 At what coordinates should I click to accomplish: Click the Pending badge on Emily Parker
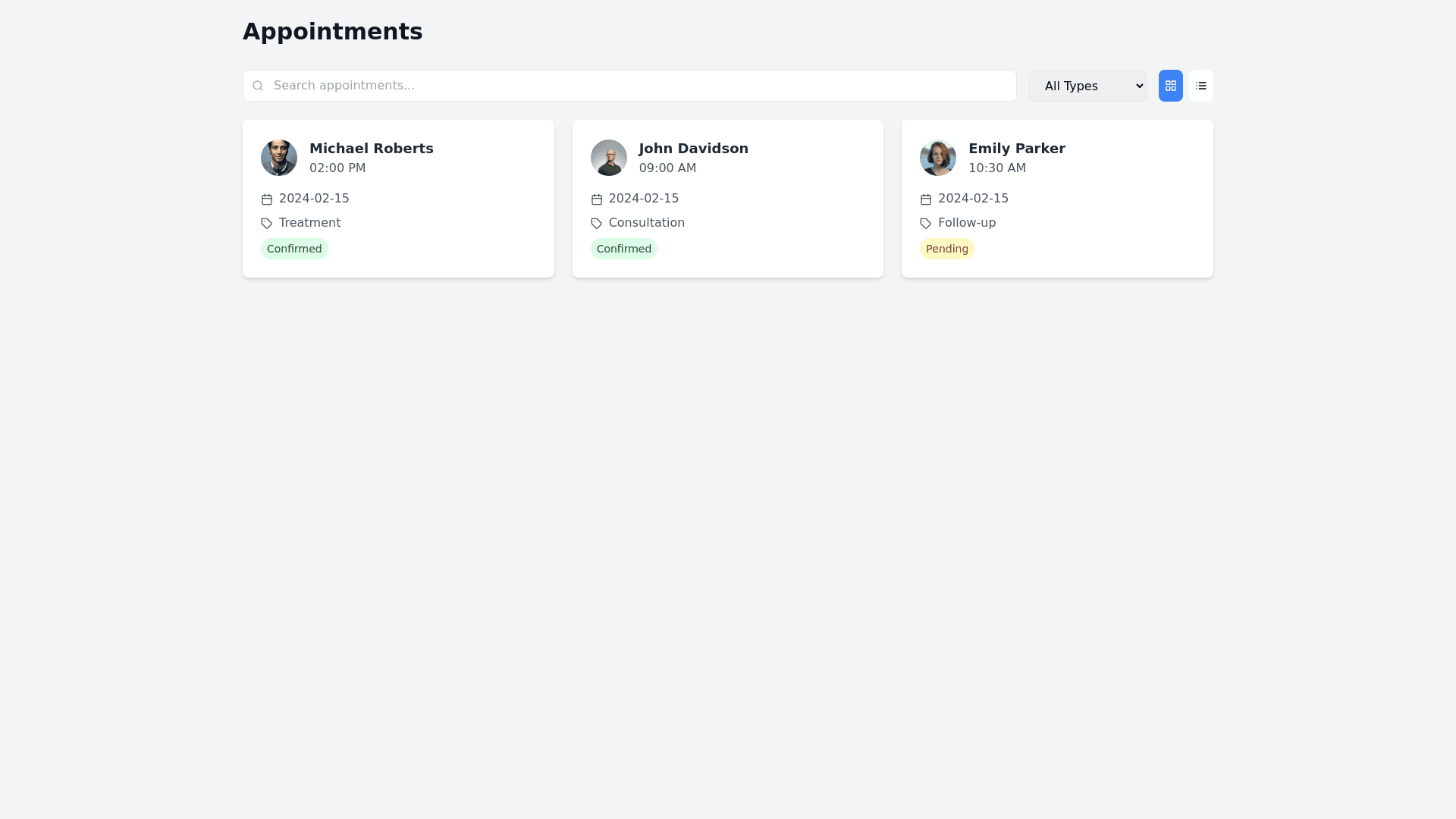[946, 249]
